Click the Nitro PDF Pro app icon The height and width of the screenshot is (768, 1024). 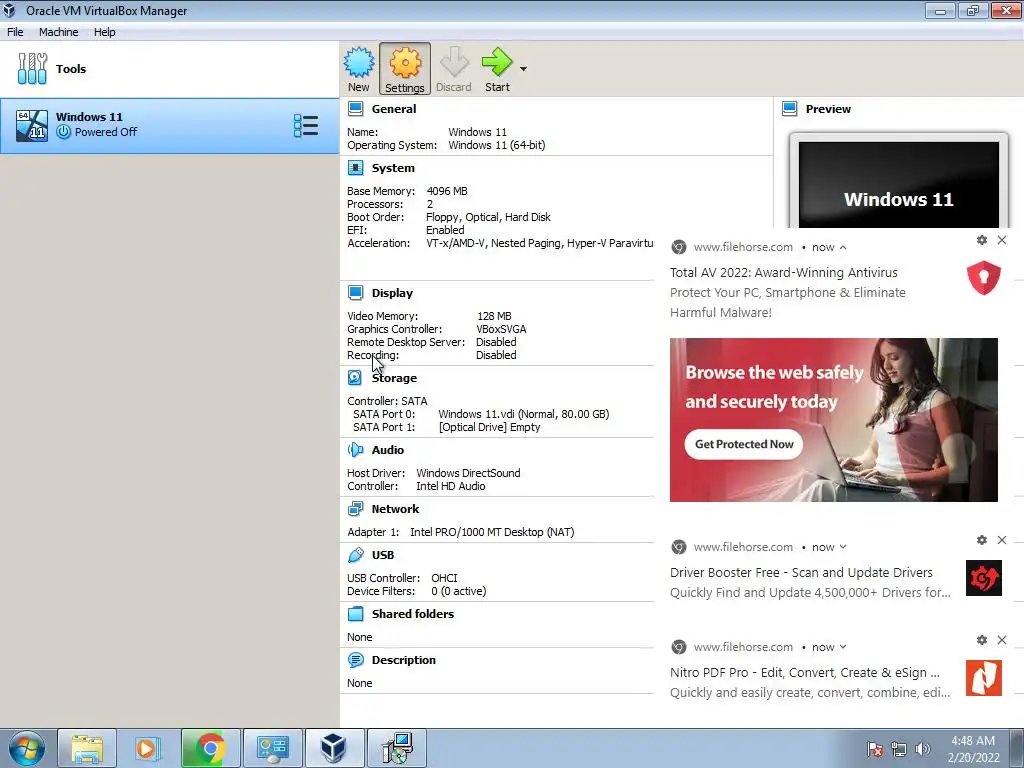point(984,678)
